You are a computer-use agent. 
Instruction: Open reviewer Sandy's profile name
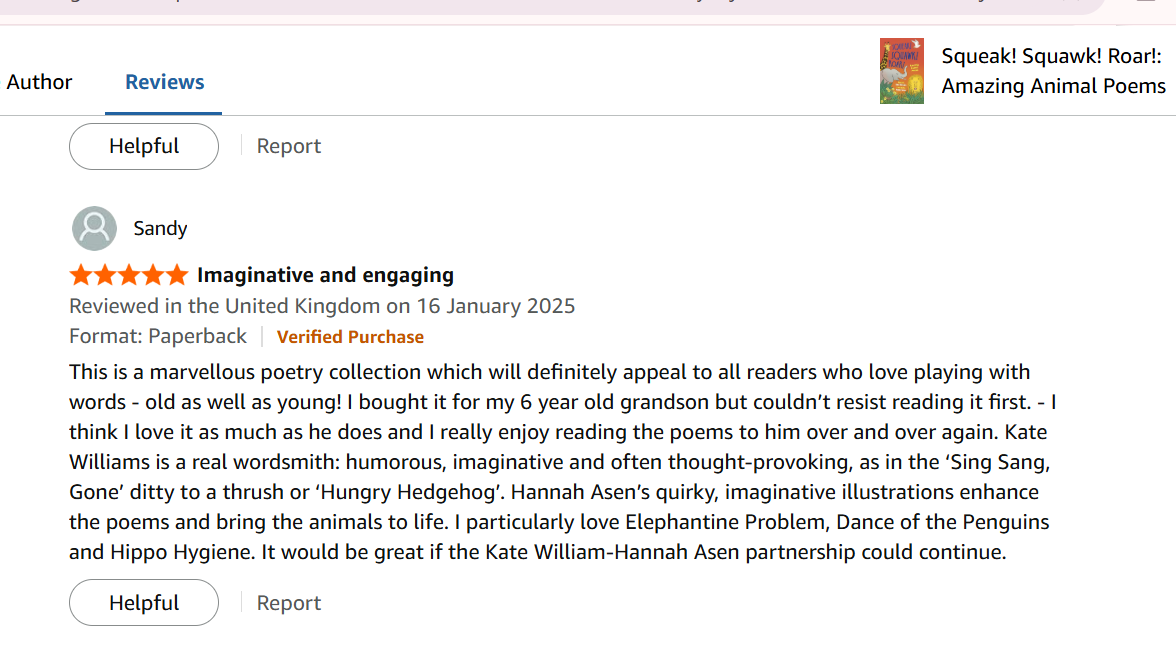tap(160, 228)
